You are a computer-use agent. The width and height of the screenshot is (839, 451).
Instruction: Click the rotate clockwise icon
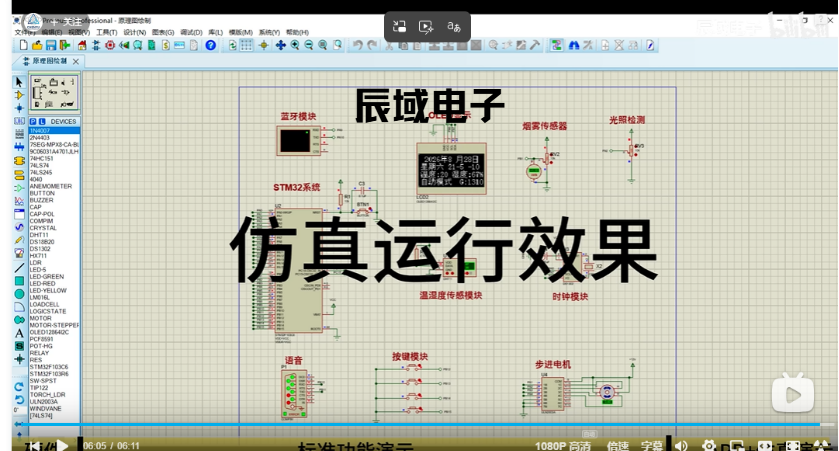point(19,387)
